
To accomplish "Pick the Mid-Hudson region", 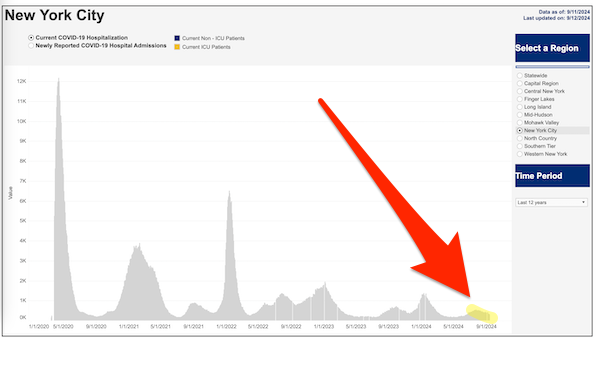I will (x=520, y=115).
